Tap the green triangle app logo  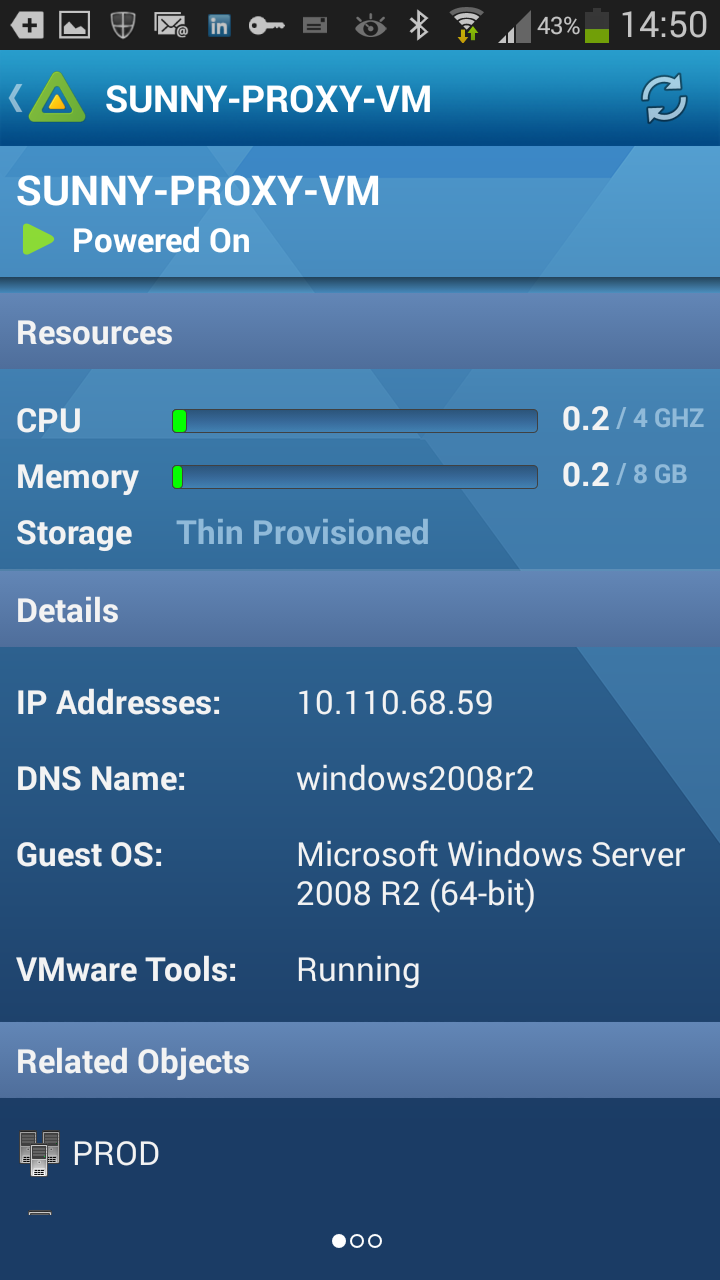click(57, 98)
